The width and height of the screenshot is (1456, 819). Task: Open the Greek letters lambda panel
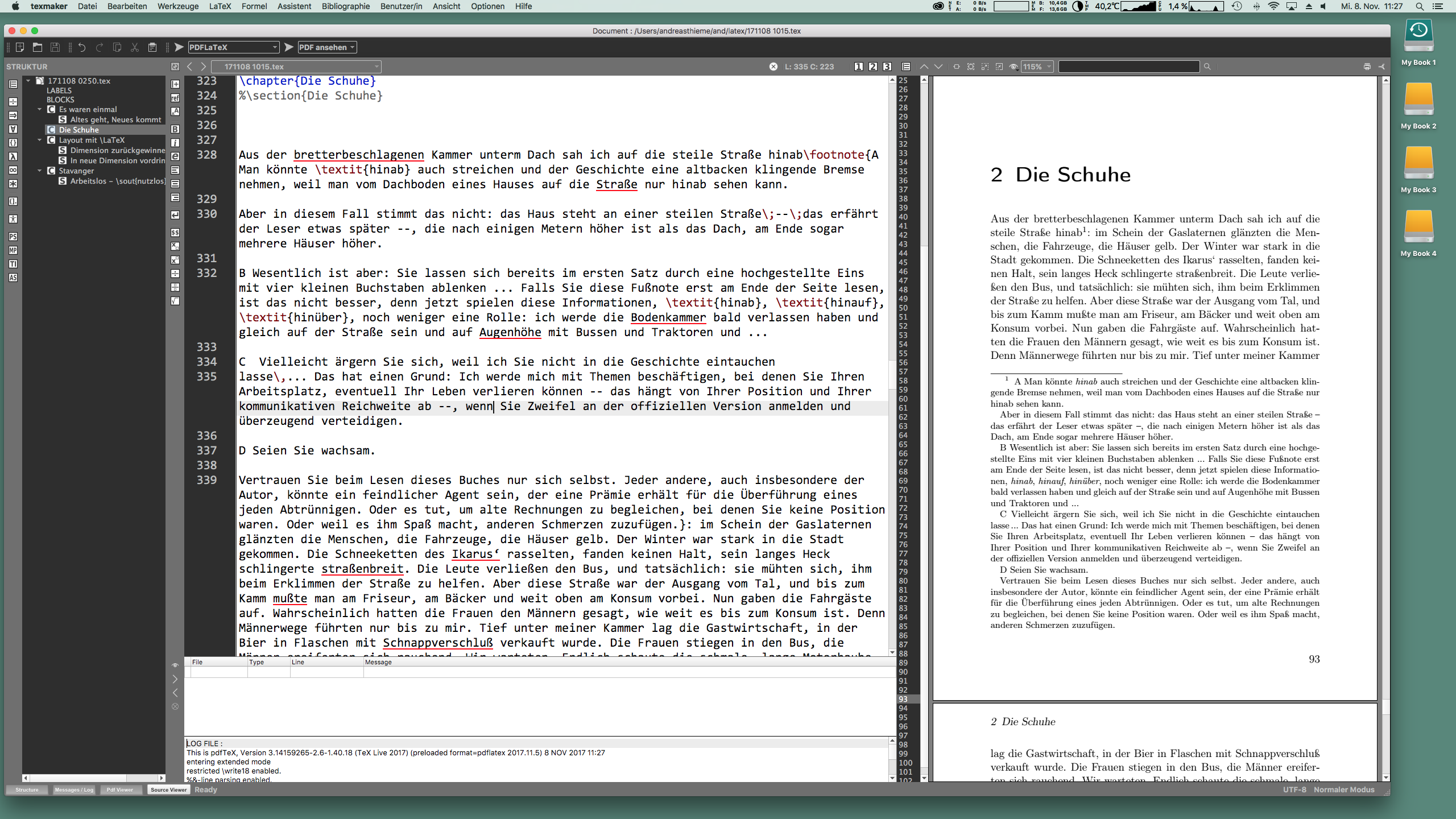point(13,156)
